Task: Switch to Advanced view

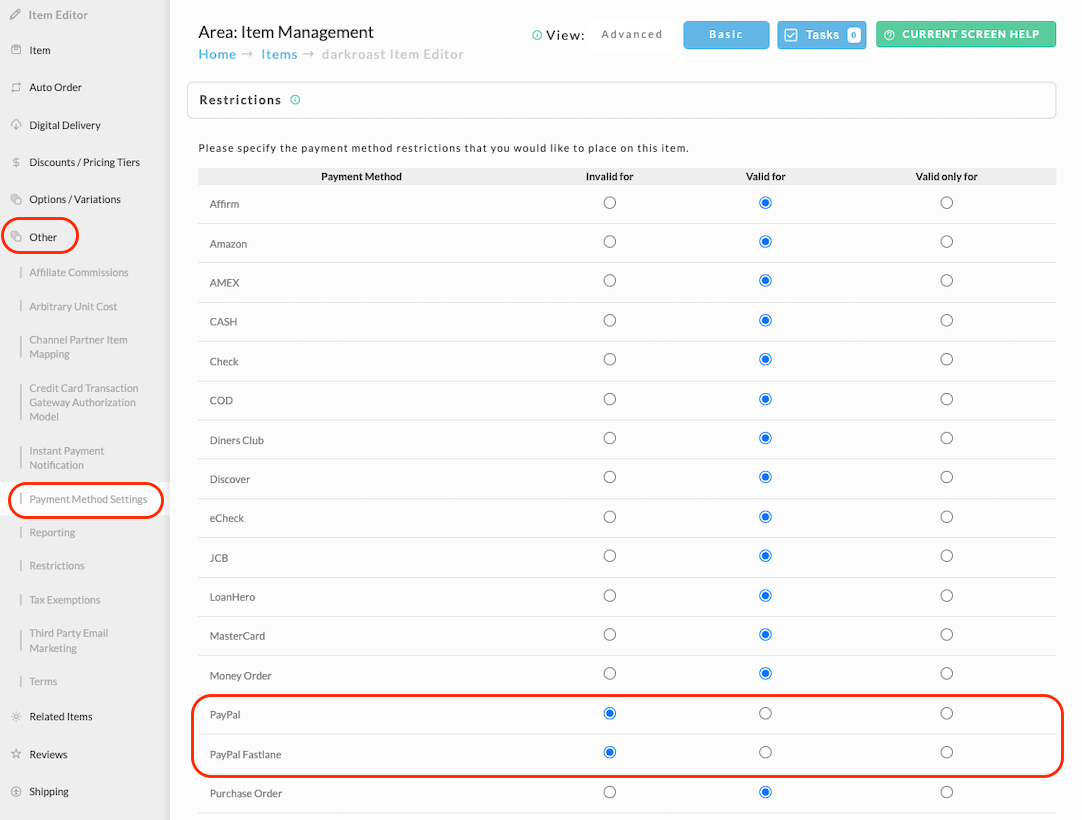Action: click(x=631, y=35)
